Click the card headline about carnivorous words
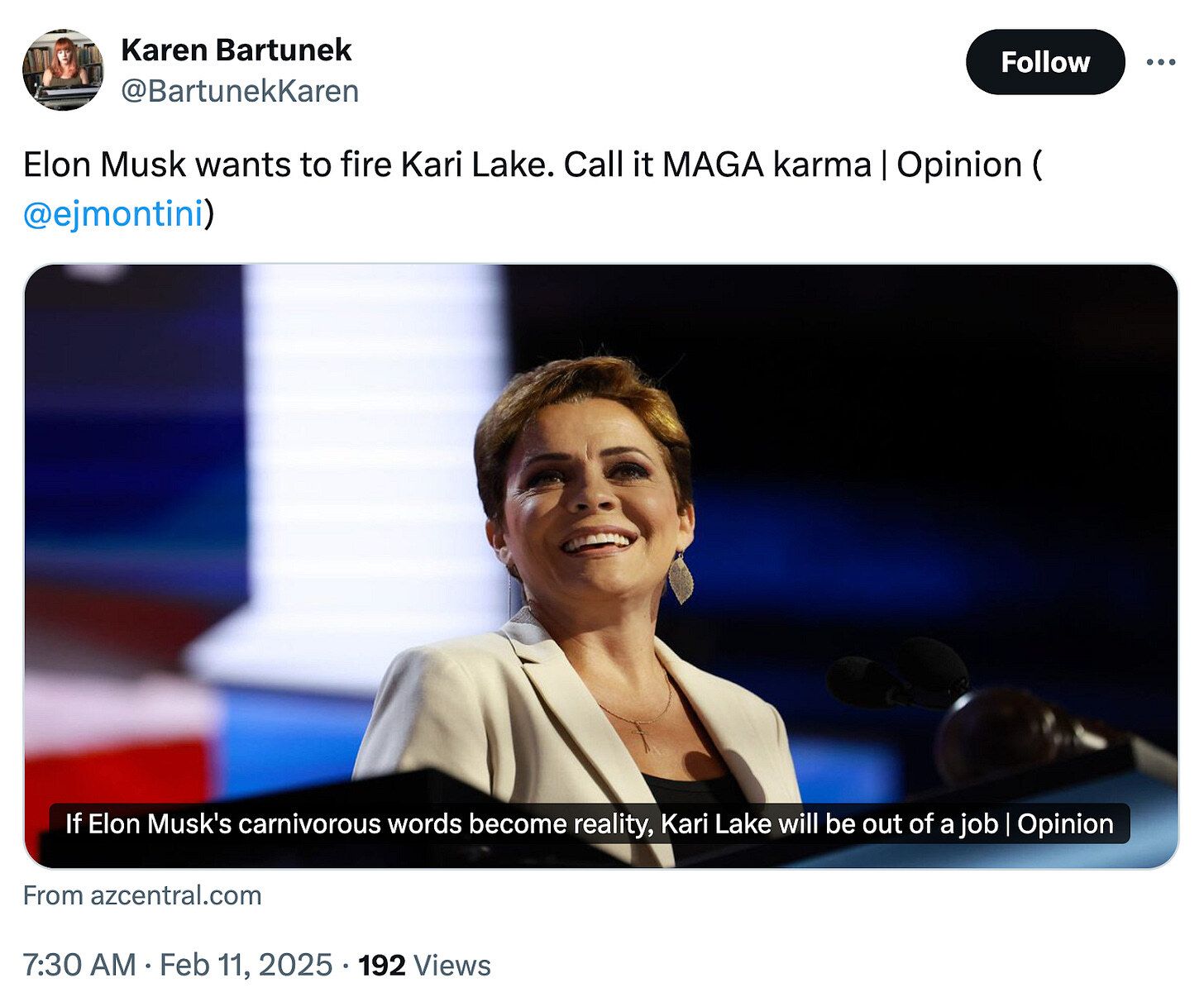This screenshot has height=1002, width=1204. [589, 823]
